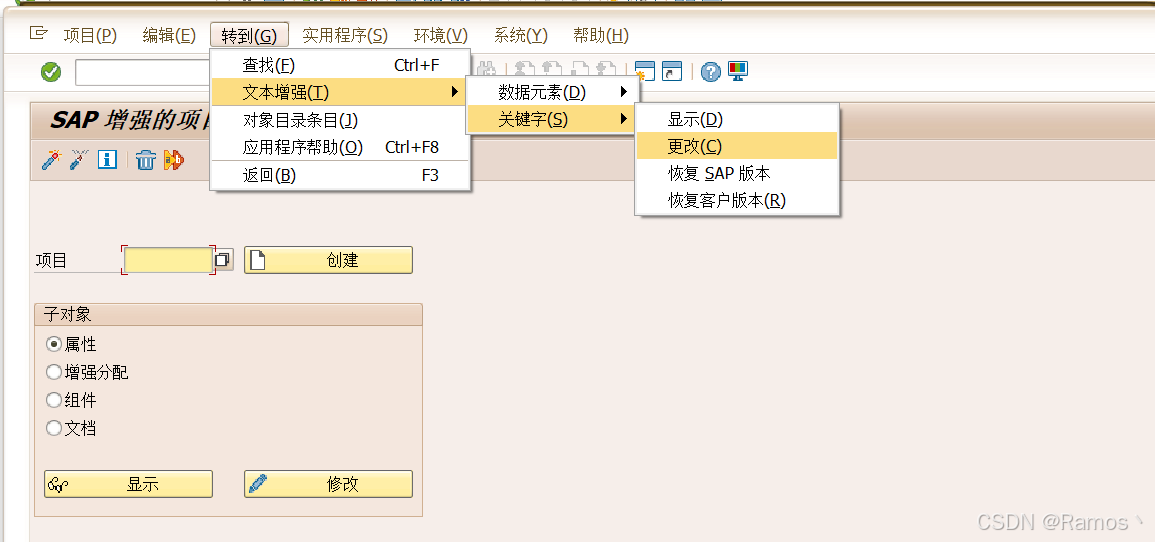Image resolution: width=1155 pixels, height=542 pixels.
Task: Click the Next Page toolbar icon
Action: point(580,71)
